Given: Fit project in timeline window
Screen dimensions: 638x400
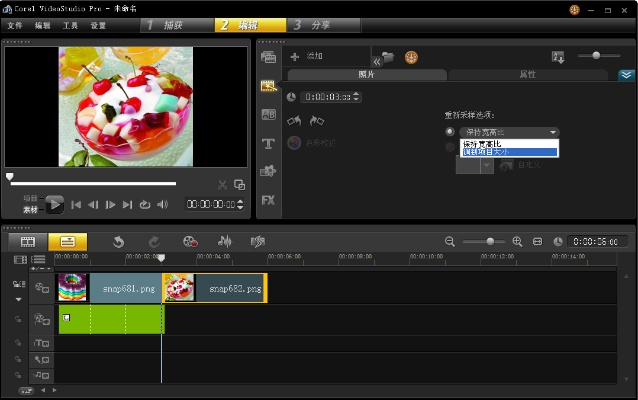Looking at the screenshot, I should pos(537,241).
